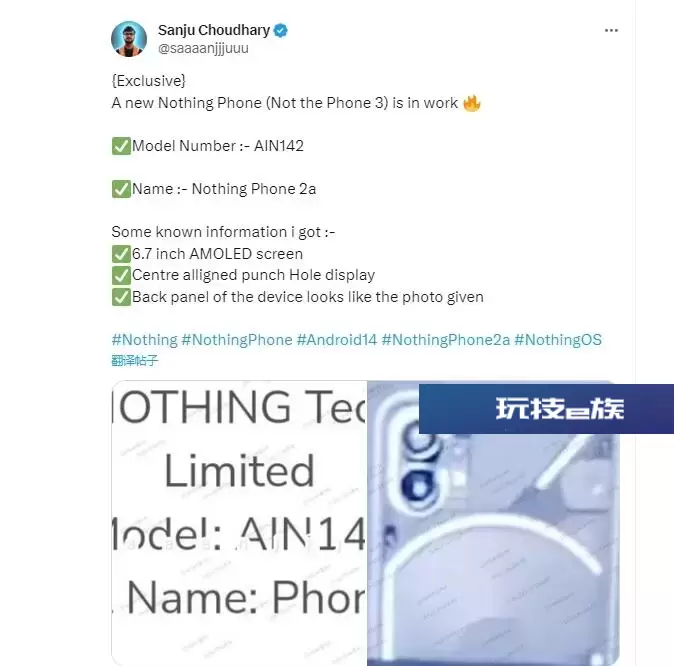Click the checkmark beside 6.7 inch AMOLED
This screenshot has width=675, height=666.
coord(121,254)
